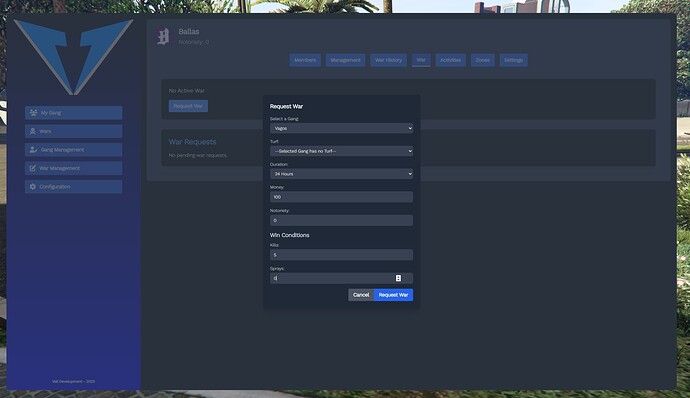690x398 pixels.
Task: Click the 'No pending war requests.' text
Action: [x=198, y=155]
